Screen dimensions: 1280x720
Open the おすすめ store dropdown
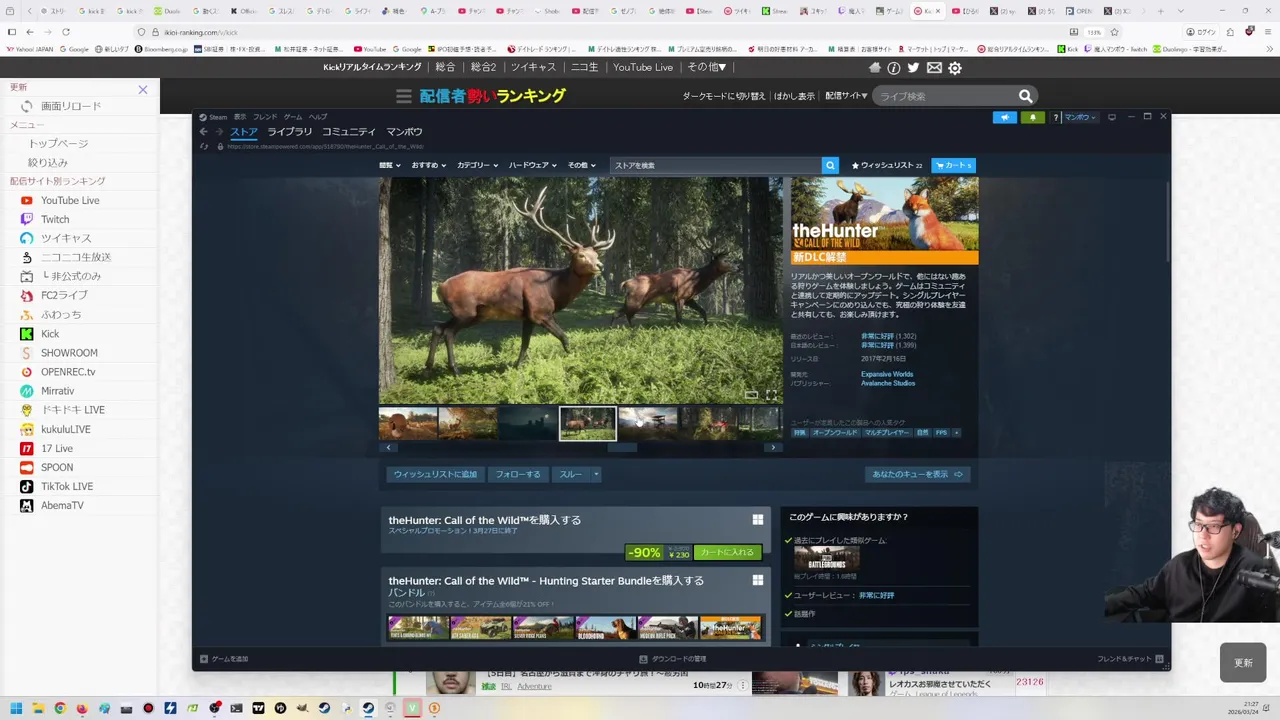coord(428,165)
